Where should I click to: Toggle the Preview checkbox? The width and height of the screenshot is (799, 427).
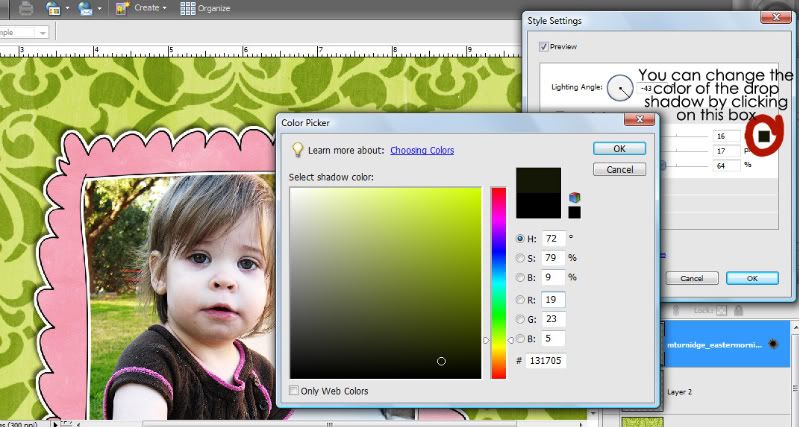click(543, 46)
